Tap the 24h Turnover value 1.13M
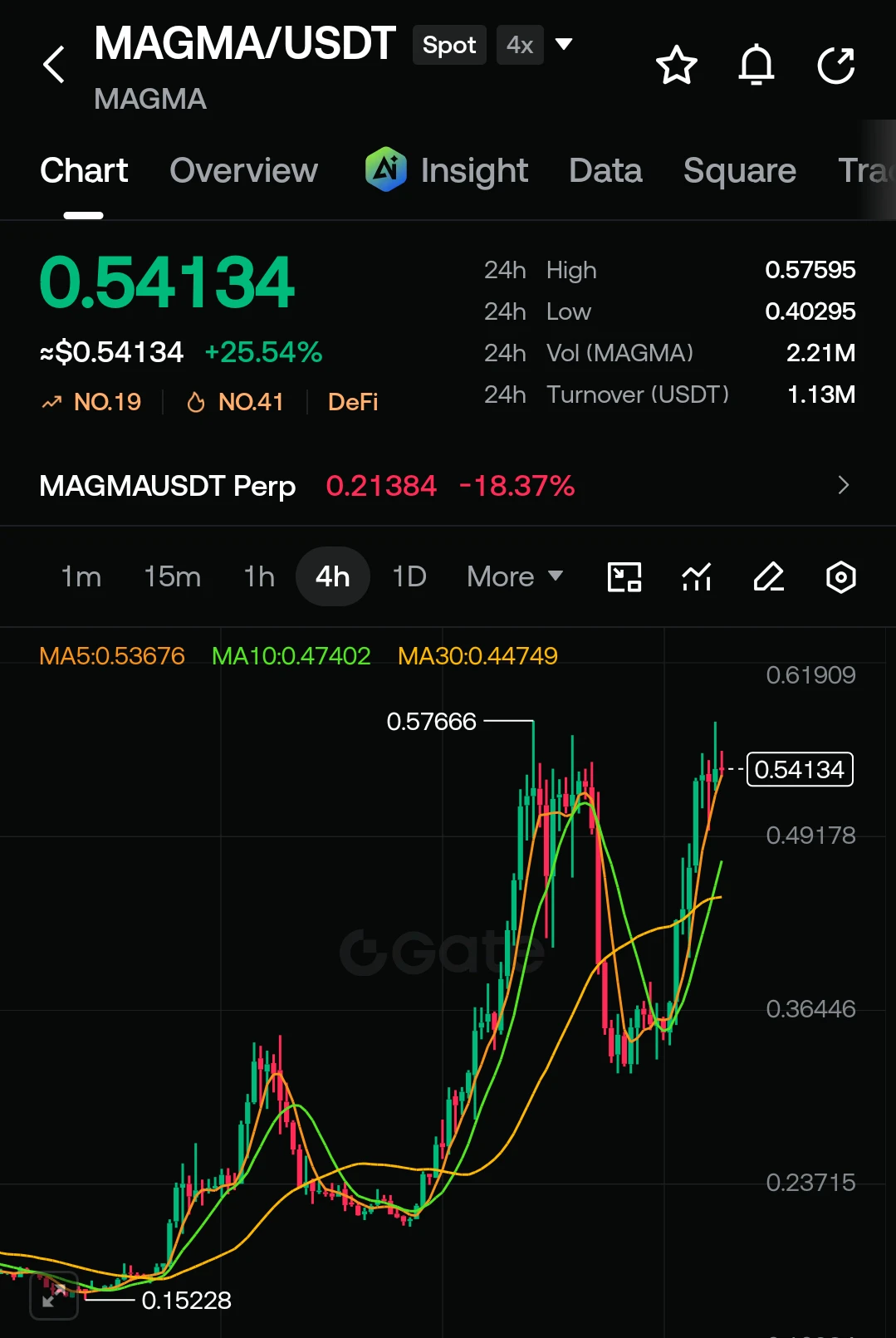 pyautogui.click(x=820, y=395)
